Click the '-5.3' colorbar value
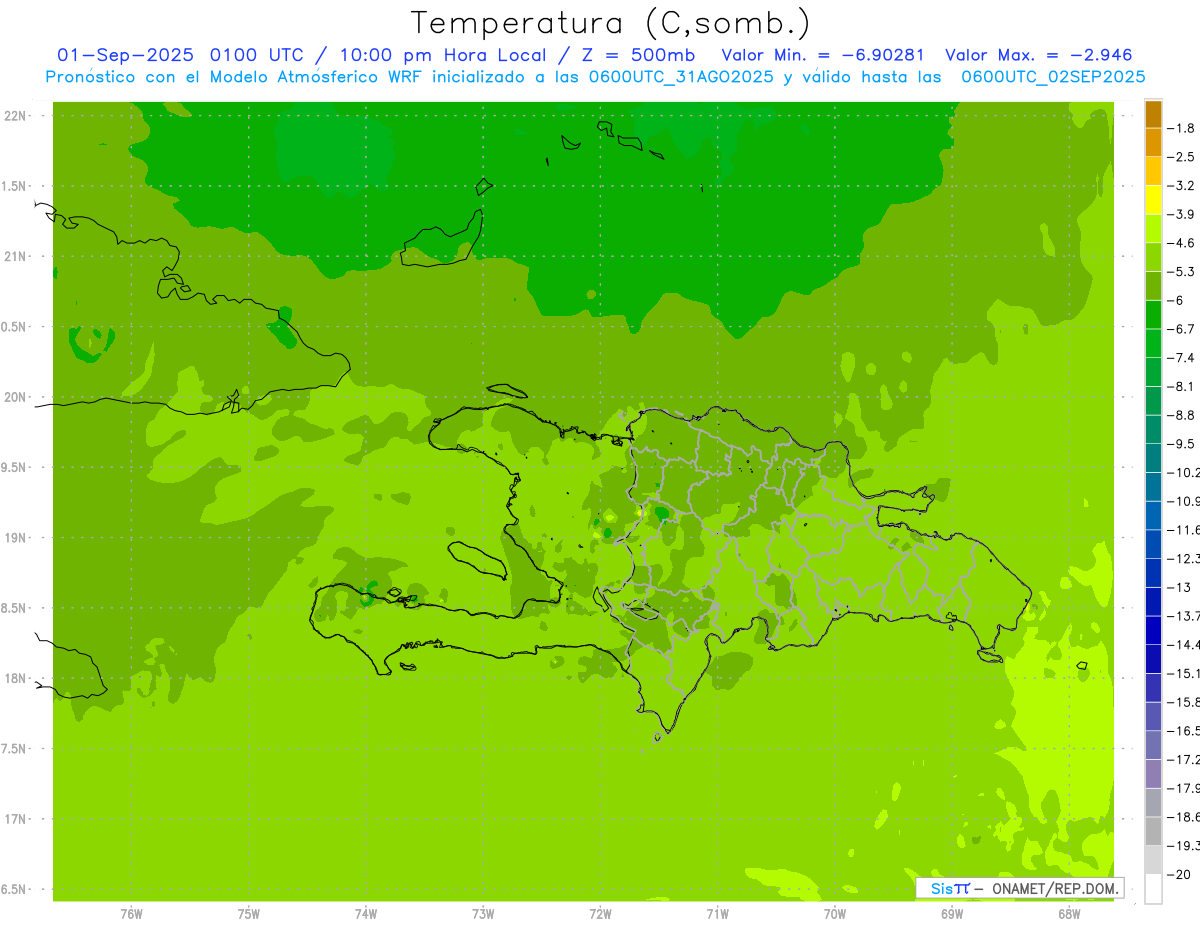Screen dimensions: 1200x927 1181,272
